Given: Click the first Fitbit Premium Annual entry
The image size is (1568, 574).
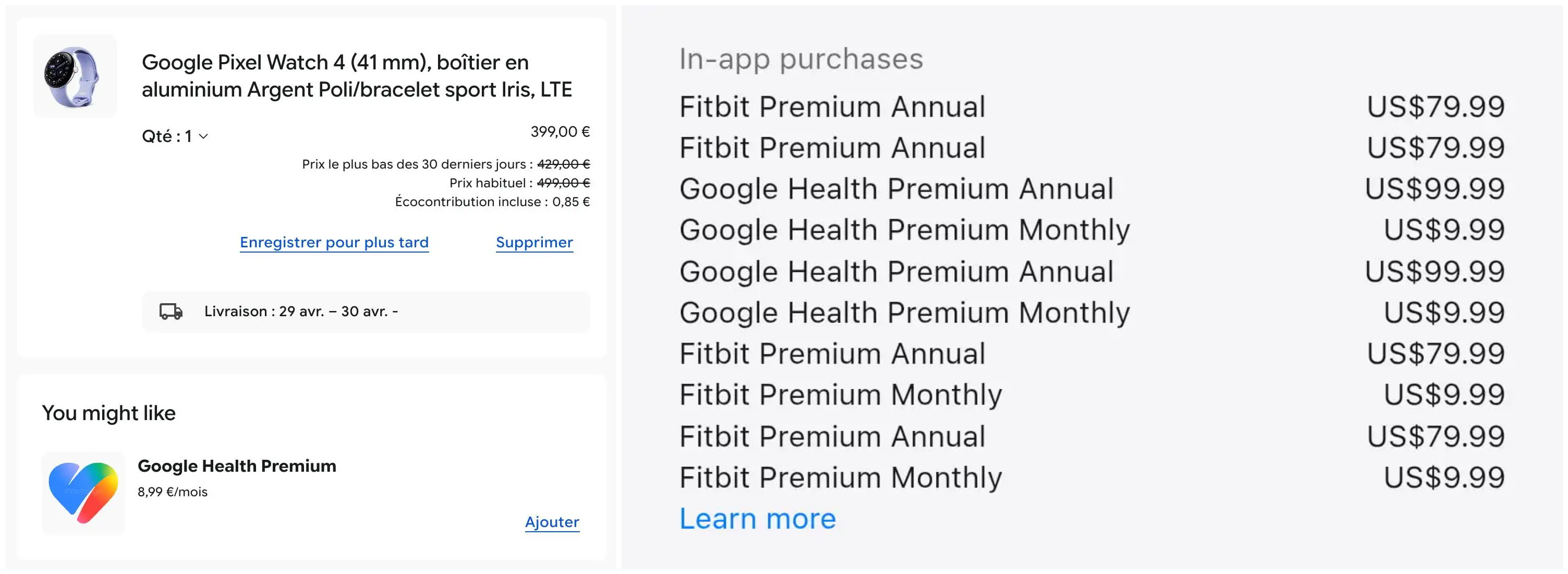Looking at the screenshot, I should pyautogui.click(x=832, y=106).
